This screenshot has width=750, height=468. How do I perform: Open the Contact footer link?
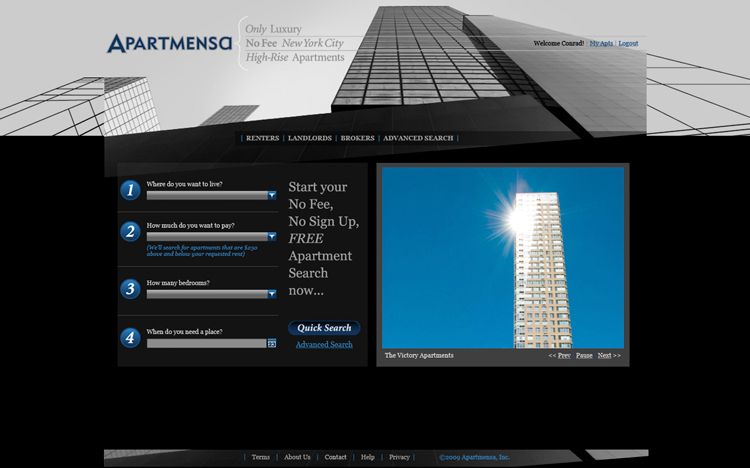click(x=335, y=457)
